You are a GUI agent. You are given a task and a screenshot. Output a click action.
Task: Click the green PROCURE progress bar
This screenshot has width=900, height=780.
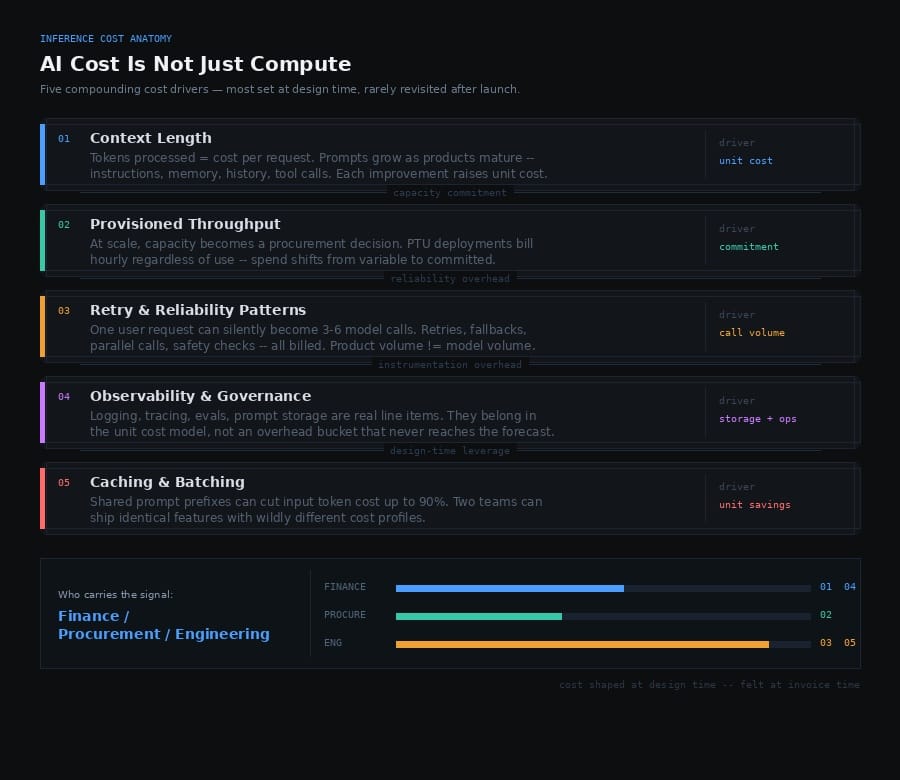pos(479,616)
